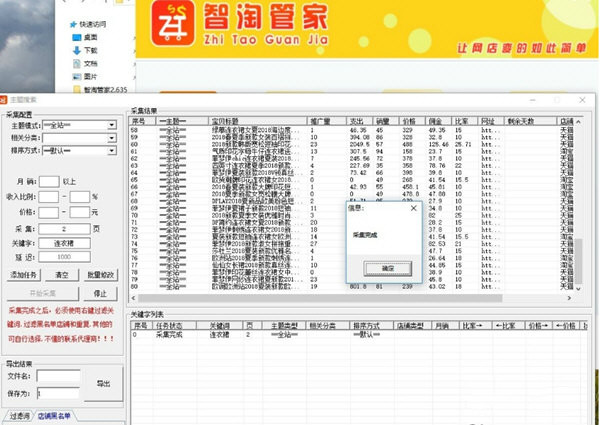Click the 月销 minimum input field

click(49, 181)
